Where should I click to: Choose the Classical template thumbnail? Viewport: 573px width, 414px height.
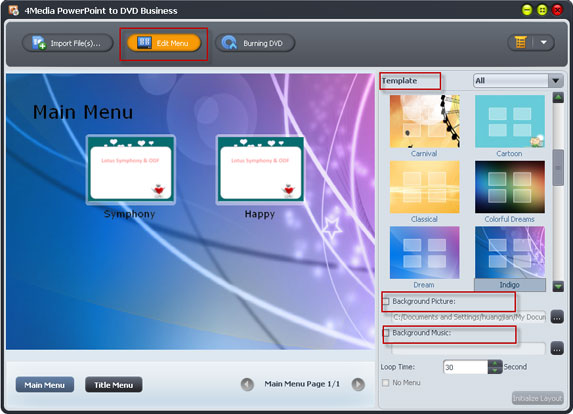pyautogui.click(x=425, y=187)
